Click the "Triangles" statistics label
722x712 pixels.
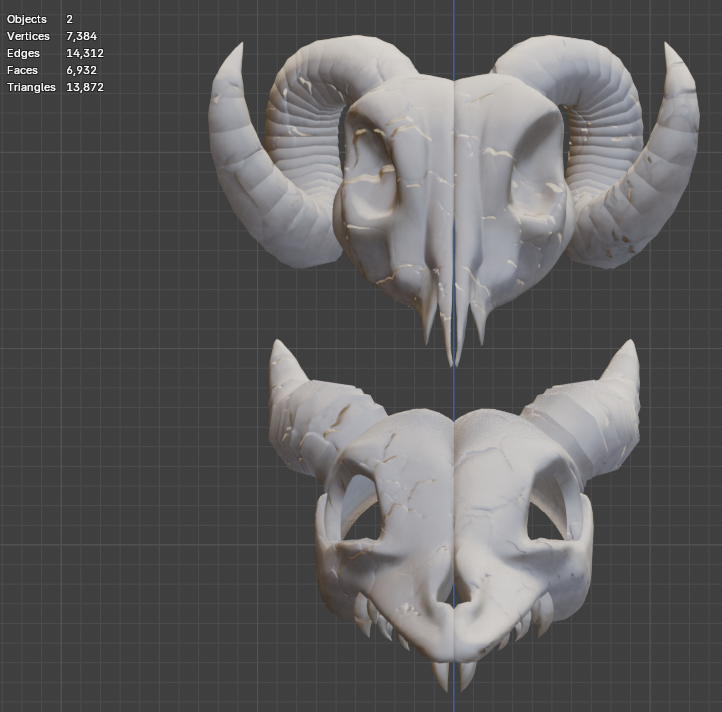[x=31, y=88]
